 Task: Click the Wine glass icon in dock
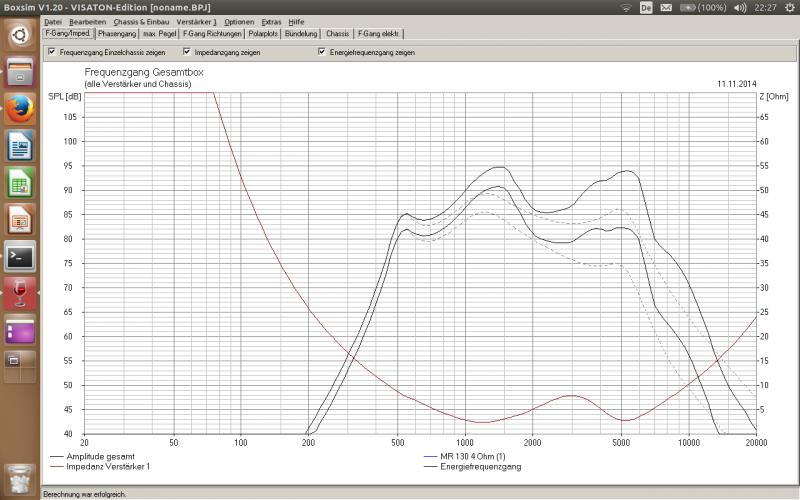[x=20, y=293]
